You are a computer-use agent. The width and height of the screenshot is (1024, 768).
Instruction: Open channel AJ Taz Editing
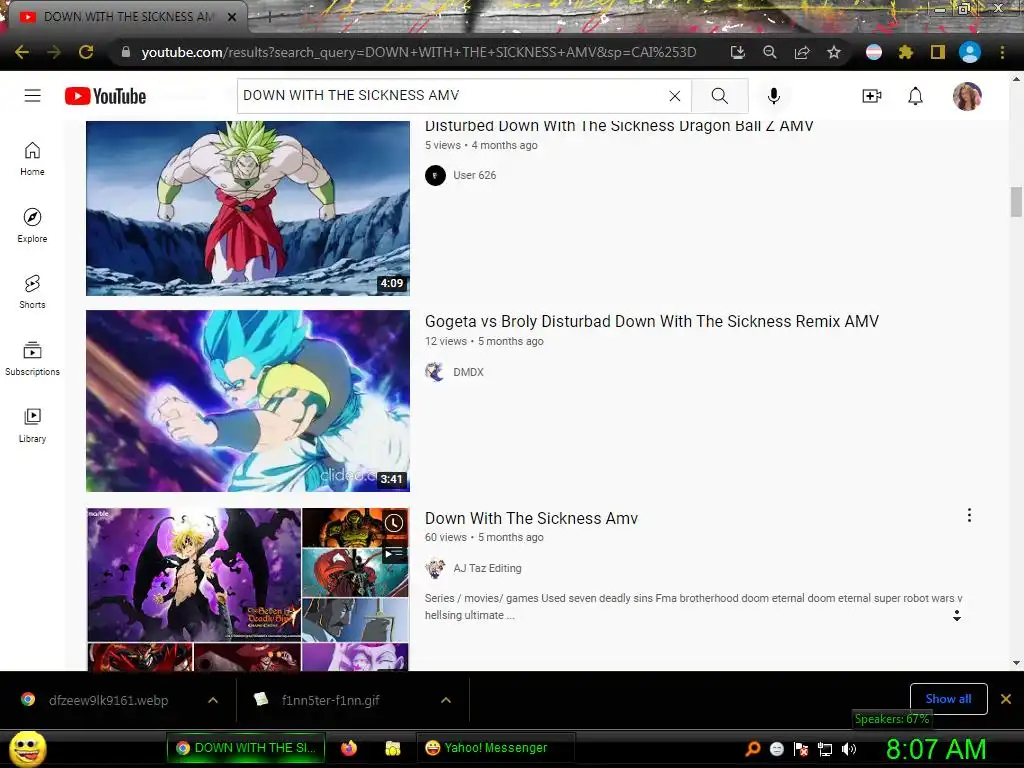click(x=487, y=568)
